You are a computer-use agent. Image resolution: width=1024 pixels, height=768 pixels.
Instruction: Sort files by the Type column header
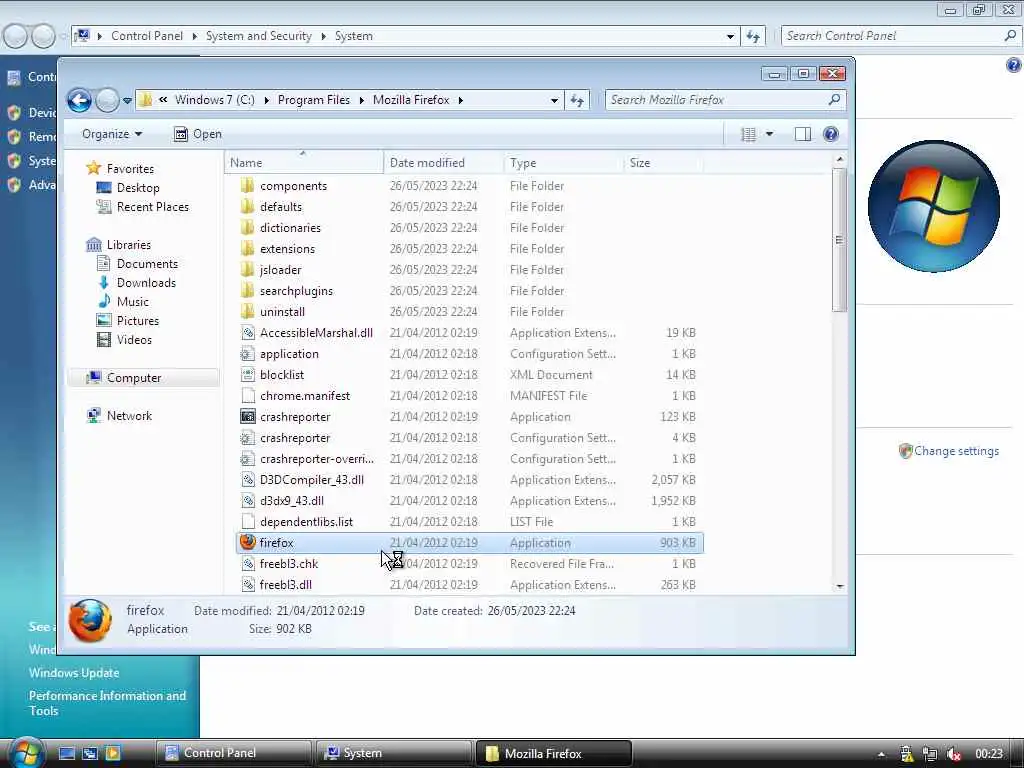pyautogui.click(x=564, y=163)
